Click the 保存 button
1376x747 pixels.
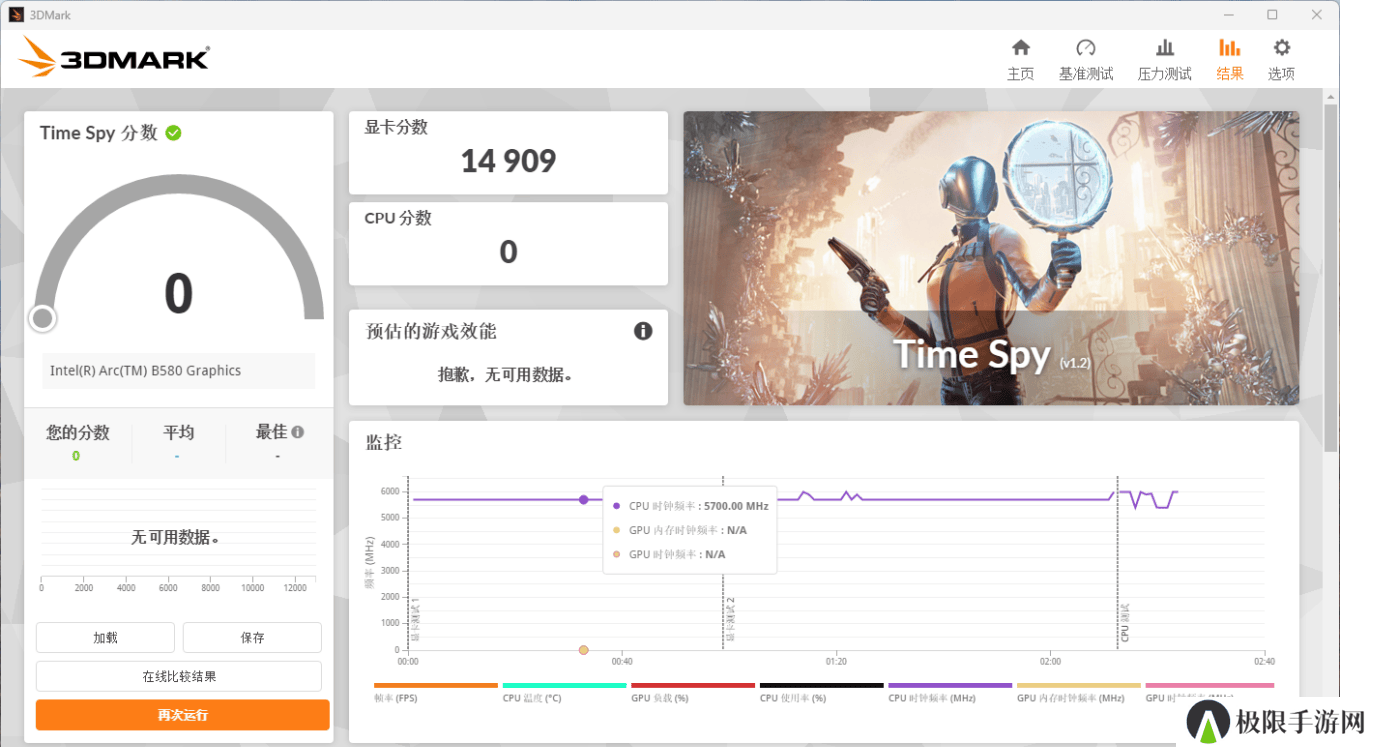(252, 637)
